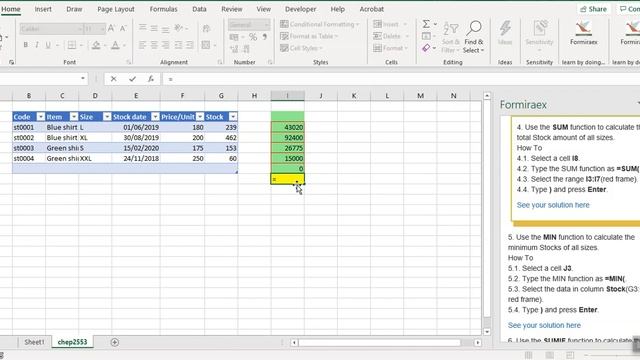Image resolution: width=640 pixels, height=360 pixels.
Task: Toggle Italic formatting
Action: pyautogui.click(x=37, y=45)
